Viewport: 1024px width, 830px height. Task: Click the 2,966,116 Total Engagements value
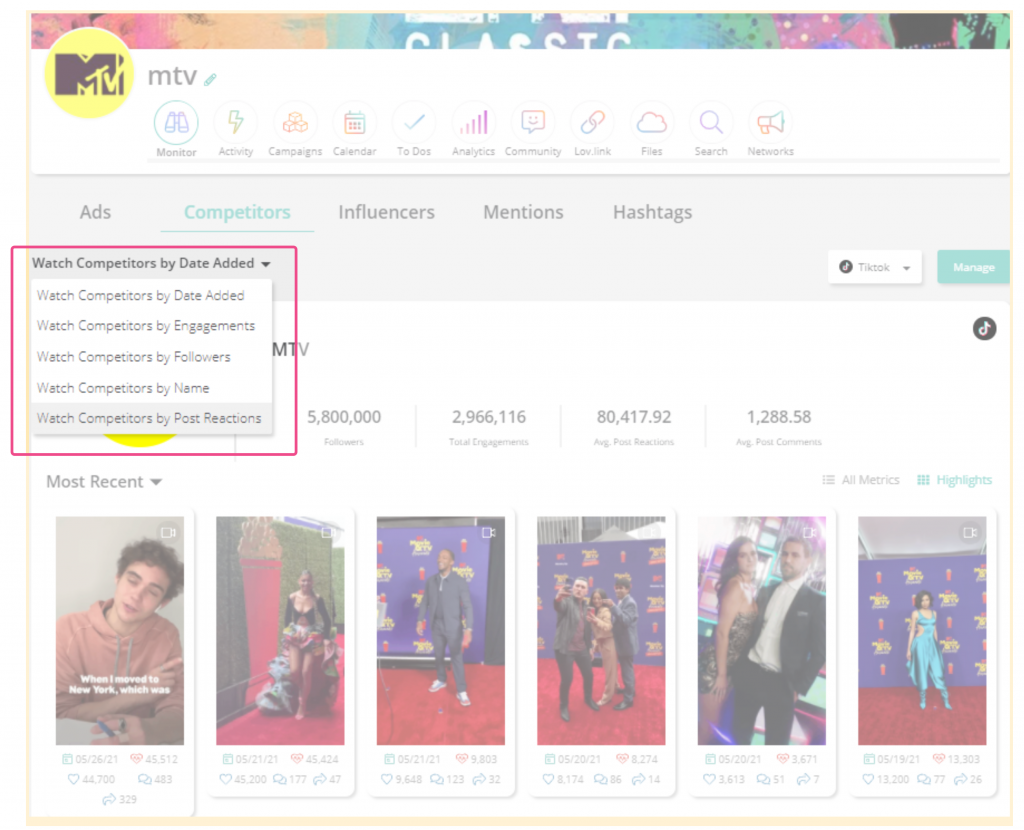pyautogui.click(x=488, y=417)
